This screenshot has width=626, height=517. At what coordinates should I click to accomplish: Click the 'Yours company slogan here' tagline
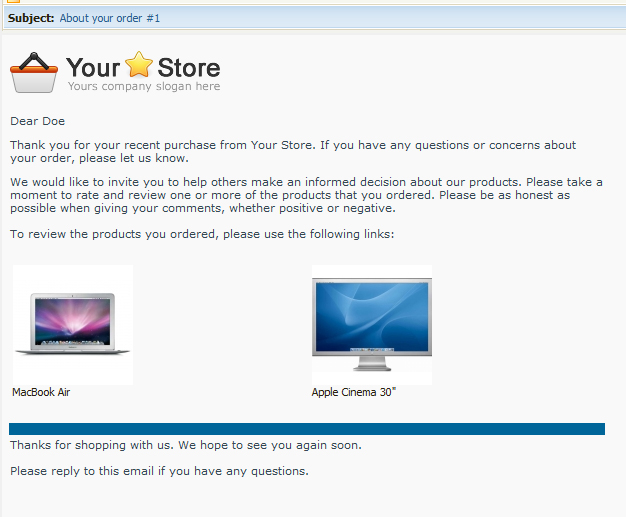144,86
